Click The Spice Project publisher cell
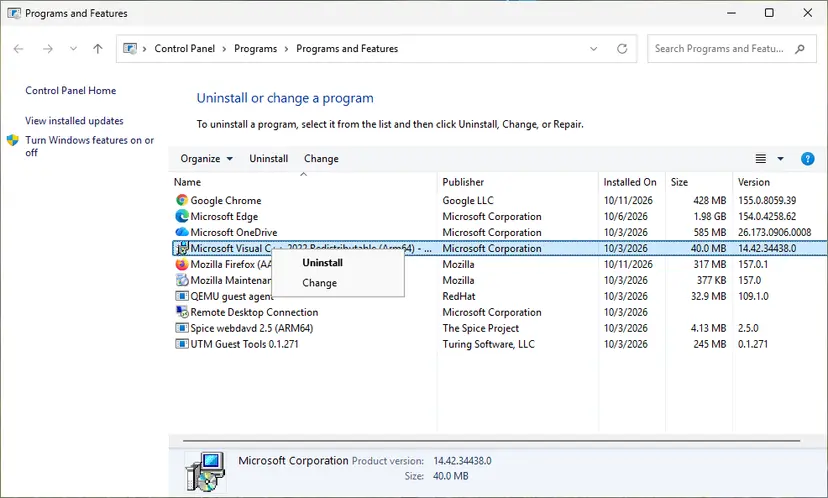The height and width of the screenshot is (498, 828). point(481,328)
